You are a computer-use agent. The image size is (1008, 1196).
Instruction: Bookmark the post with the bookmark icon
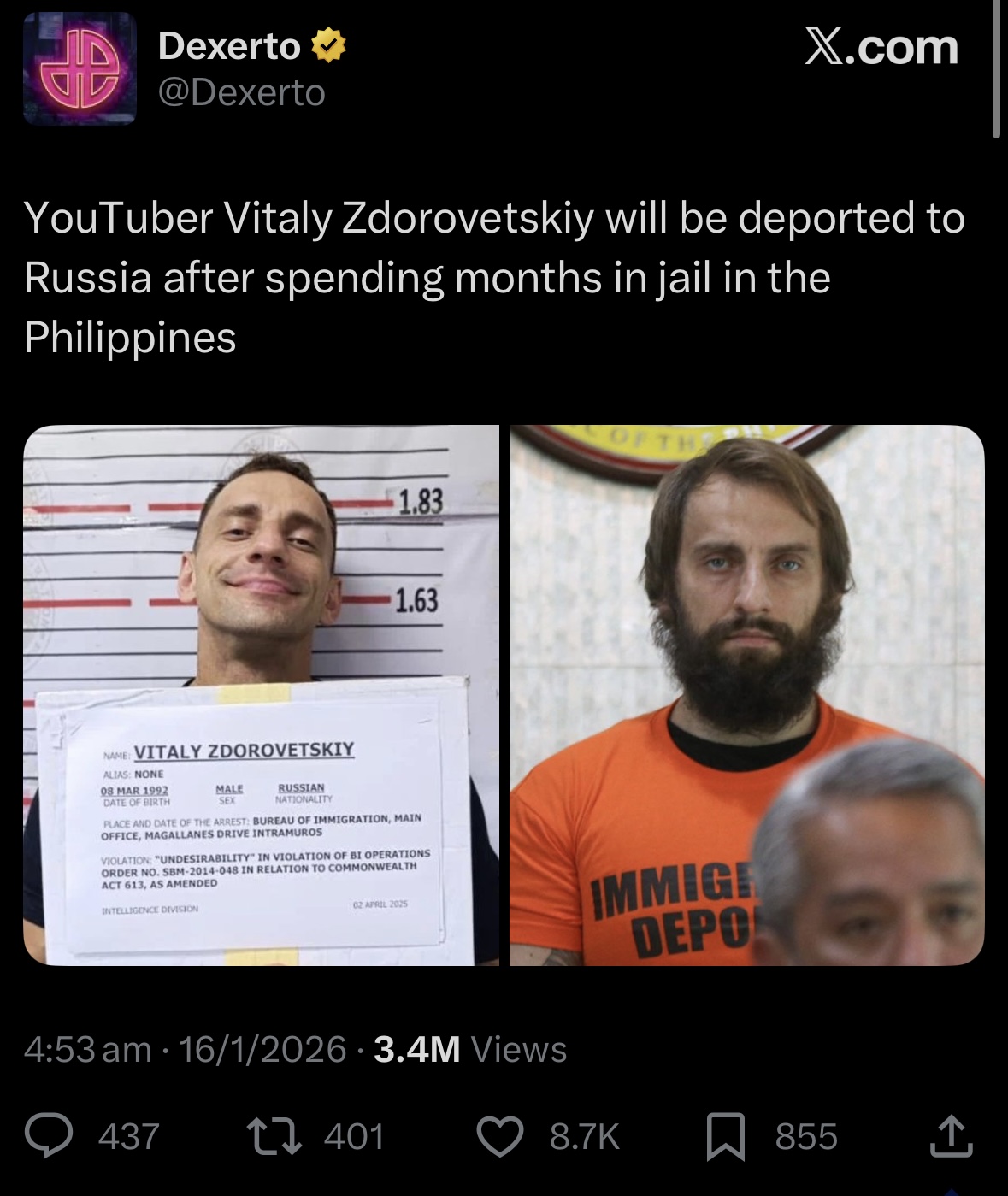725,1137
